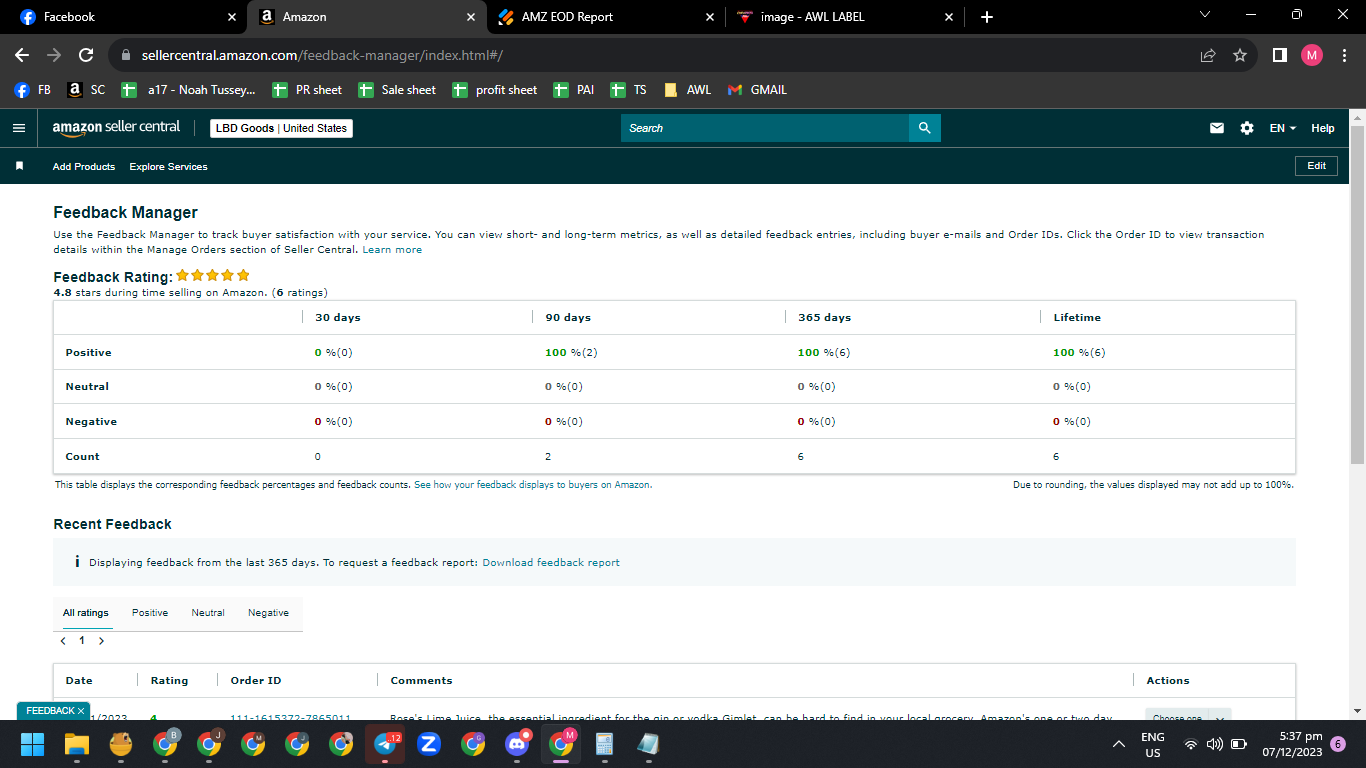This screenshot has width=1366, height=768.
Task: Click the ENG US language indicator in taskbar
Action: pos(1153,744)
